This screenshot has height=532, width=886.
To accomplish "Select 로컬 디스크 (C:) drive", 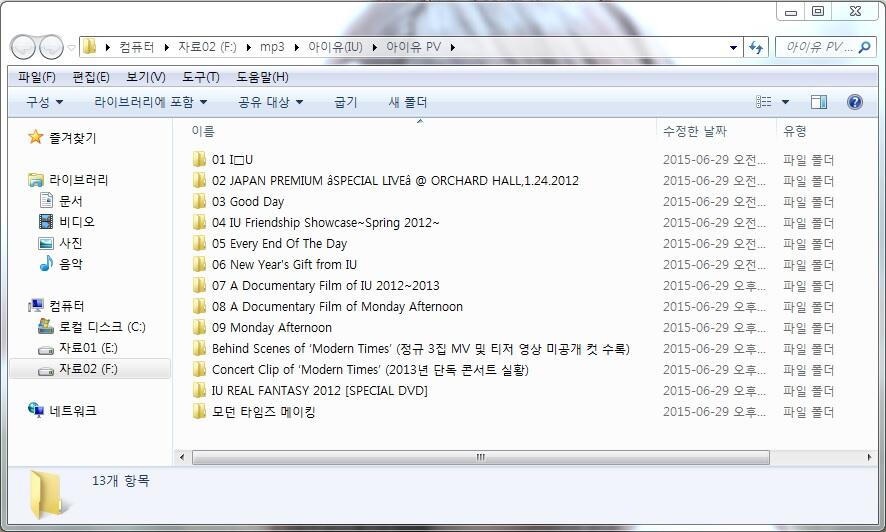I will tap(92, 326).
